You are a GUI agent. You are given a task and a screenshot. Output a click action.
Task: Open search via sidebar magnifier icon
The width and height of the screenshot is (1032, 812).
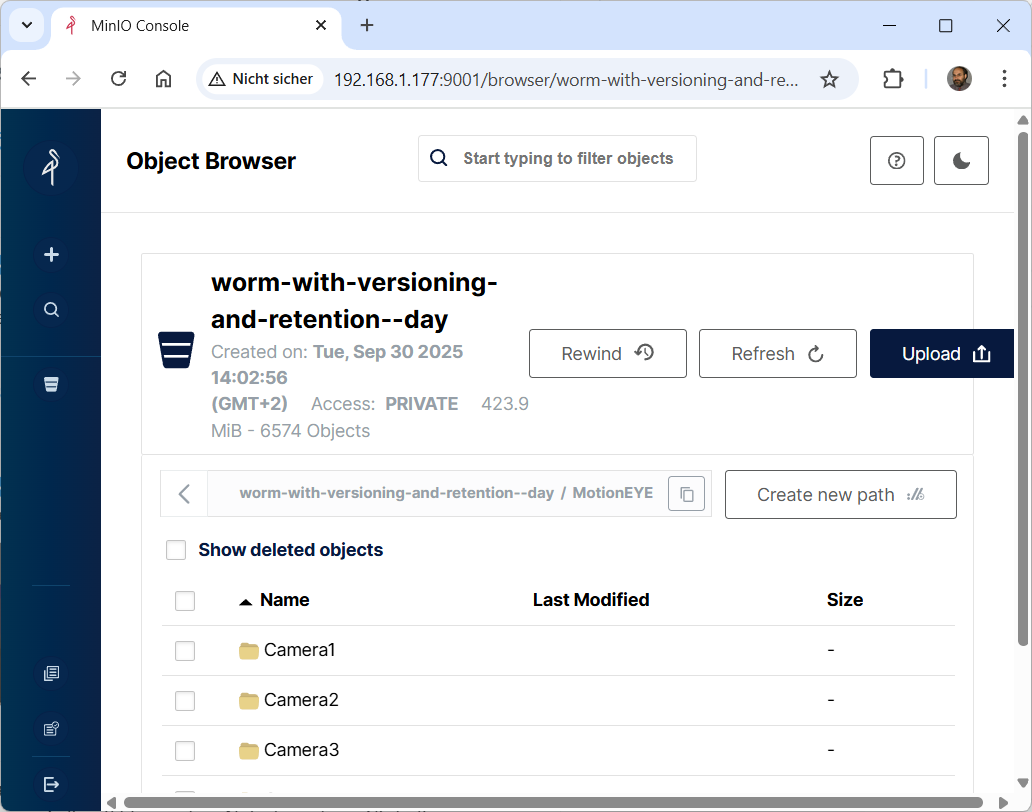[51, 310]
